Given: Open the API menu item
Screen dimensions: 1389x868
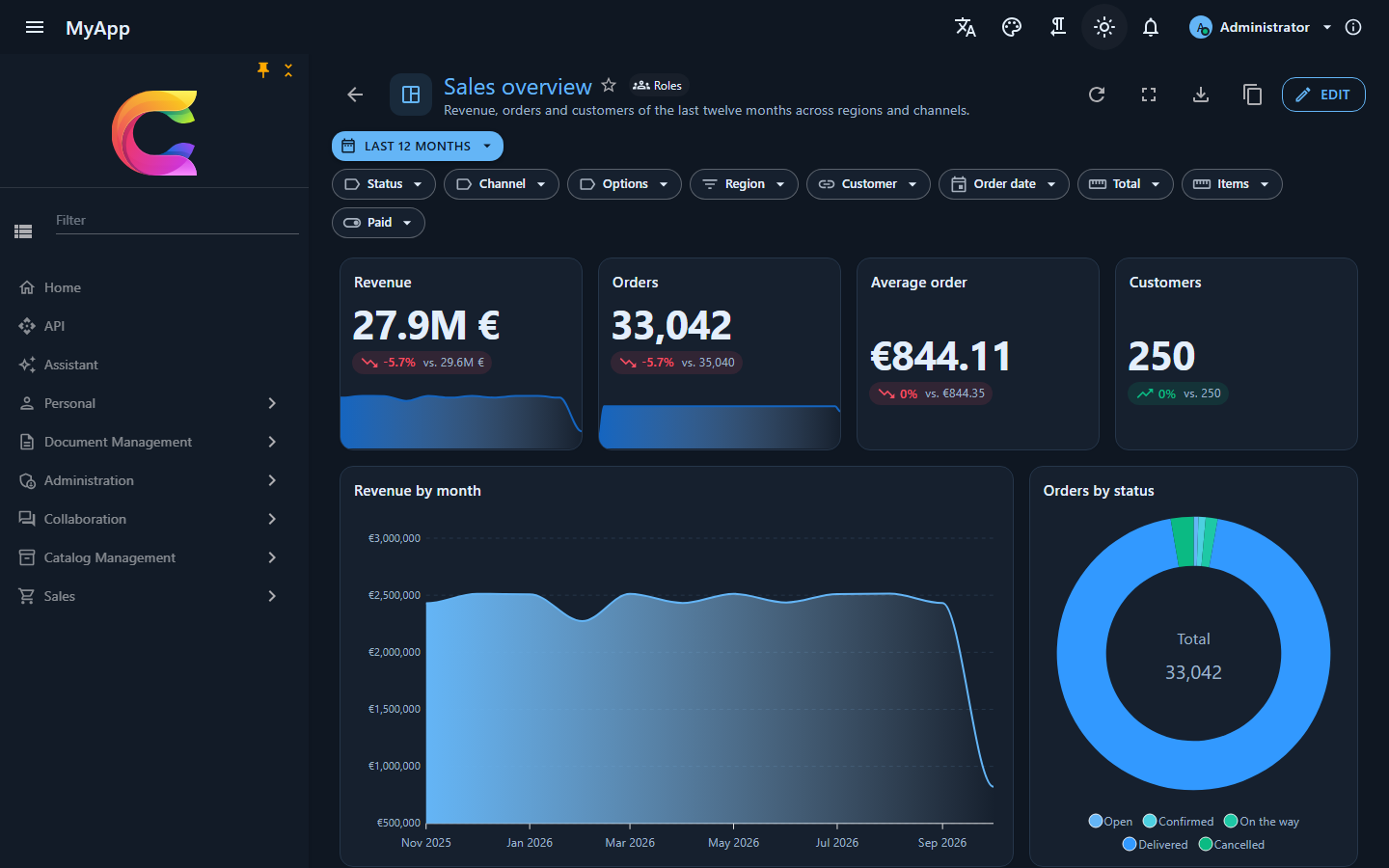Looking at the screenshot, I should pyautogui.click(x=154, y=326).
